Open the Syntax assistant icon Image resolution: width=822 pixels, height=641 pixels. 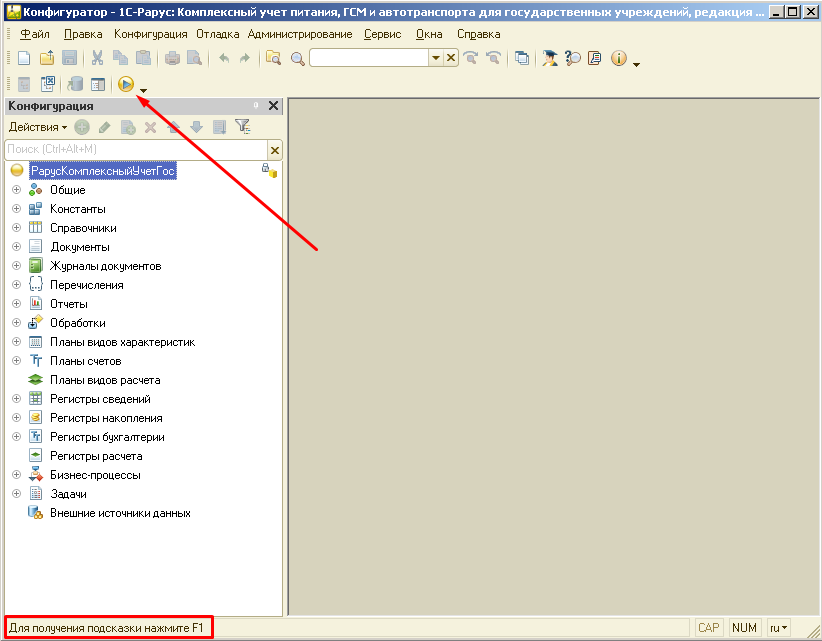pos(549,58)
